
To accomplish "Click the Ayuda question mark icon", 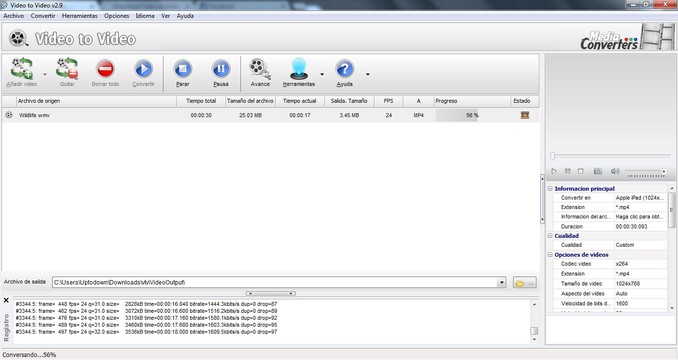I will pos(345,69).
